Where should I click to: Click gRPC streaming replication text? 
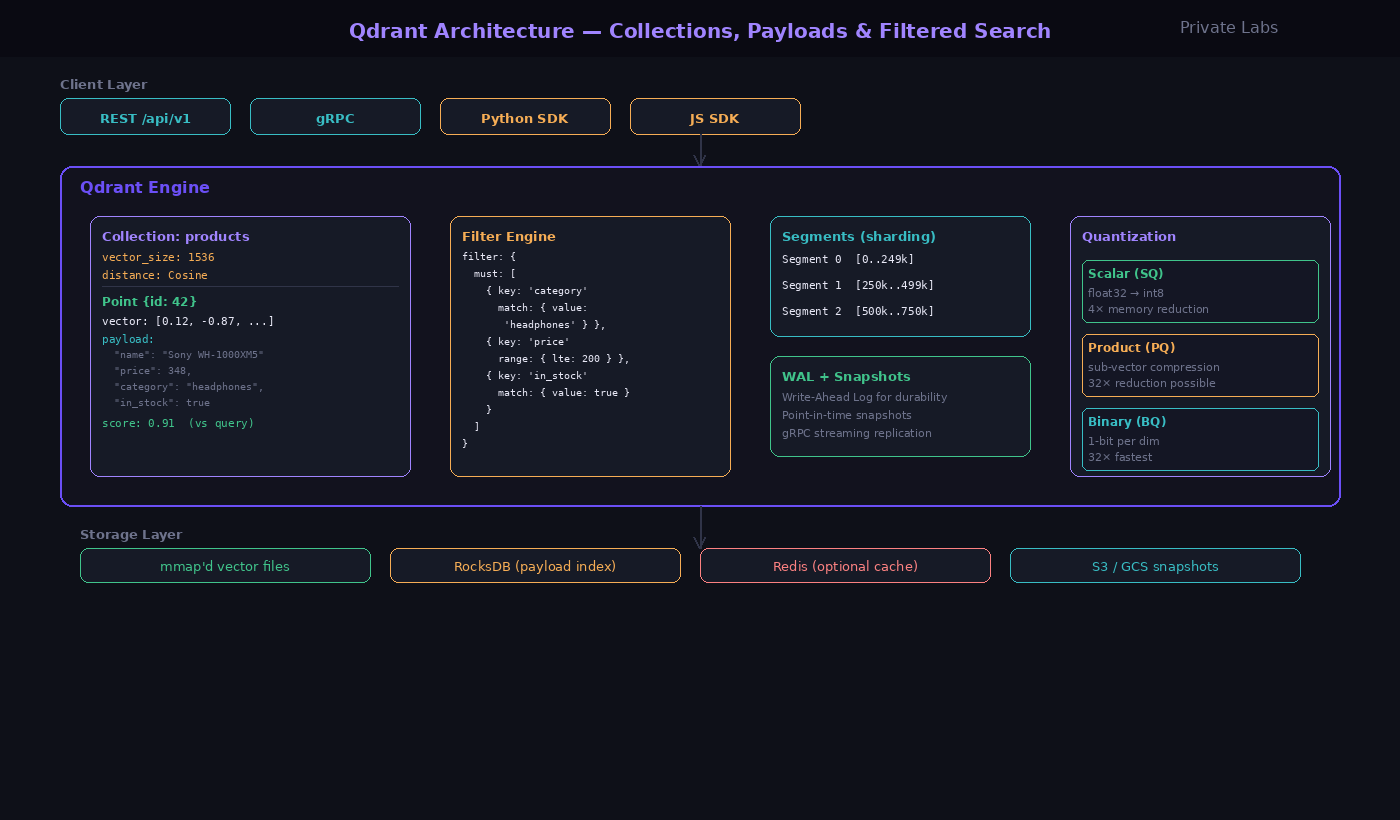(857, 433)
